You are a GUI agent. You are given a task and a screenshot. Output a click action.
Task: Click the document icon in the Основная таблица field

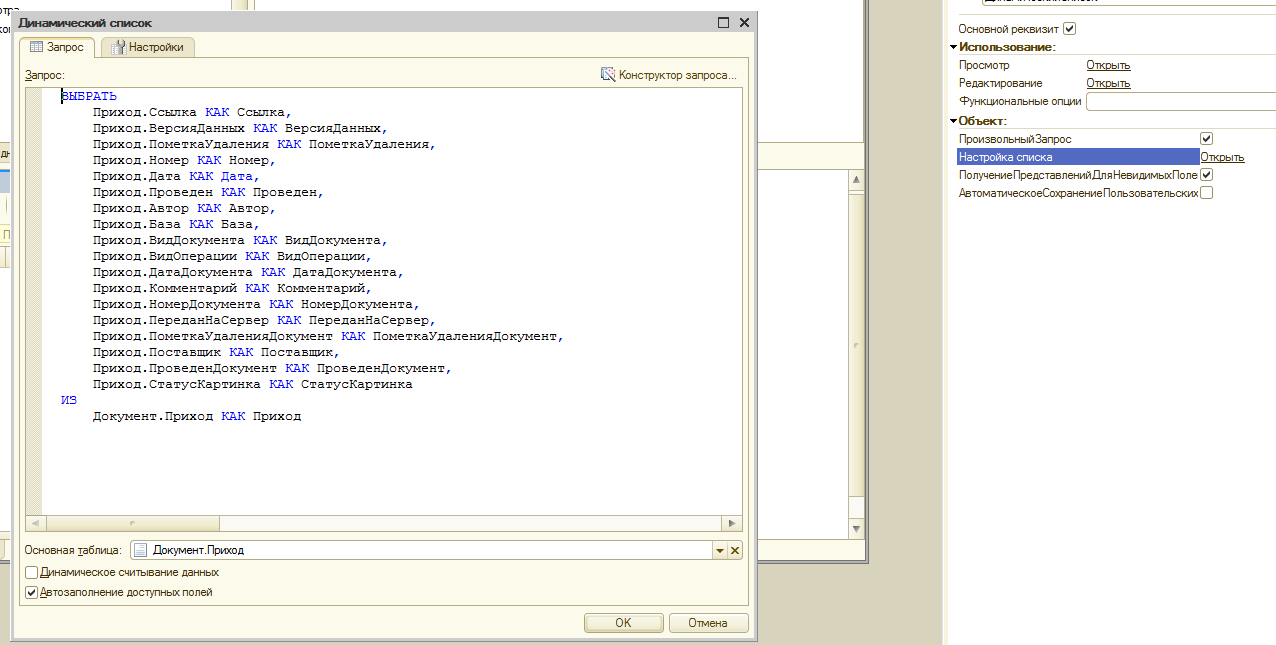tap(141, 550)
